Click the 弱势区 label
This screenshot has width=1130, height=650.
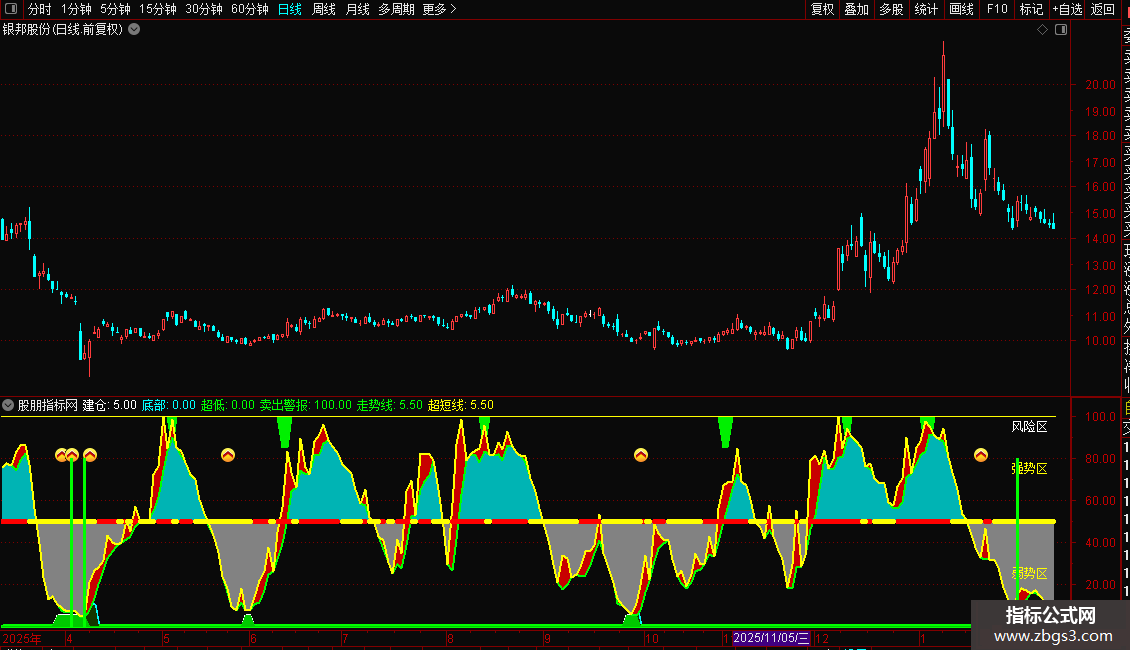pyautogui.click(x=1029, y=574)
